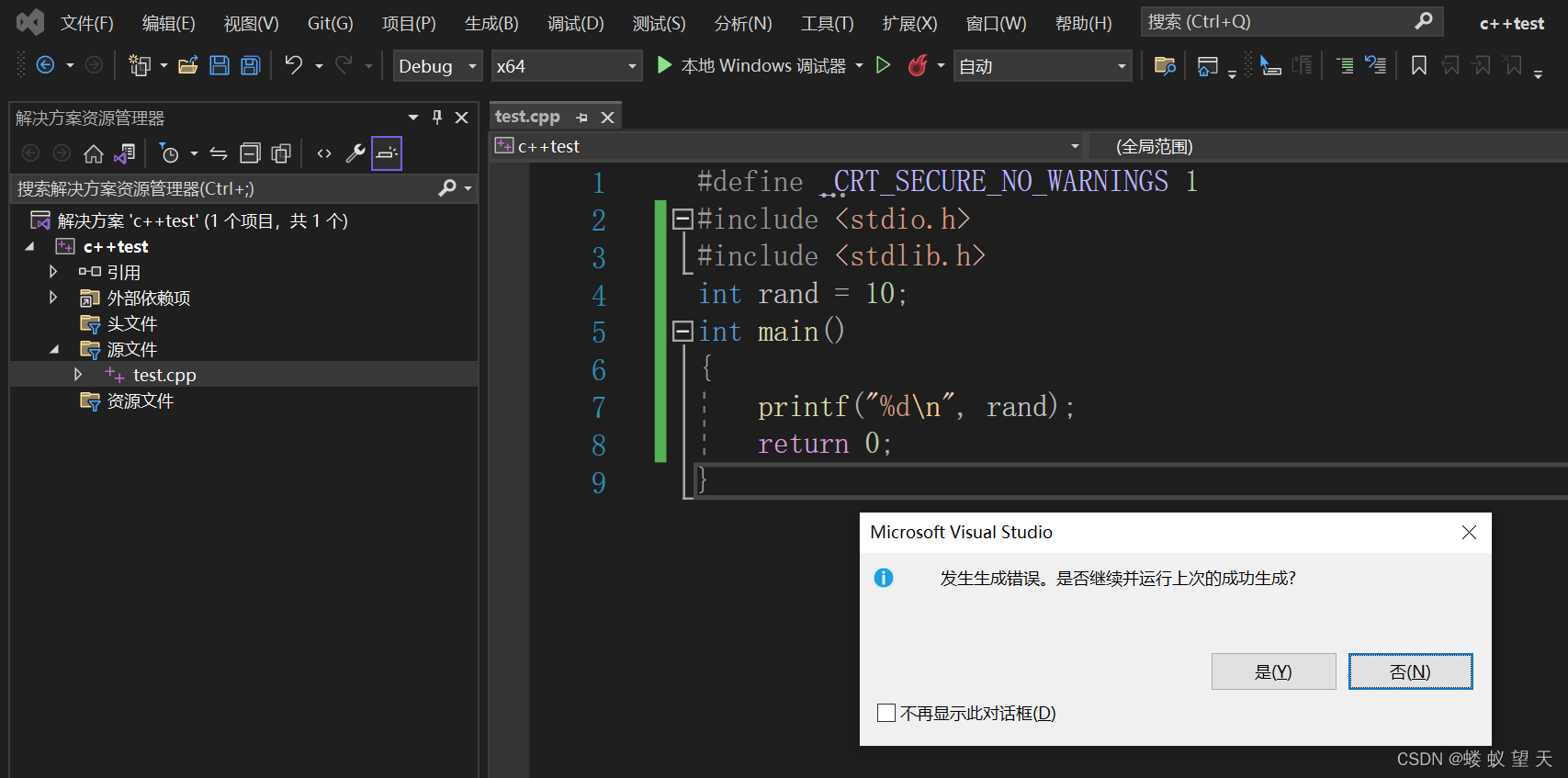
Task: Collapse the '源文件' folder node
Action: tap(54, 349)
